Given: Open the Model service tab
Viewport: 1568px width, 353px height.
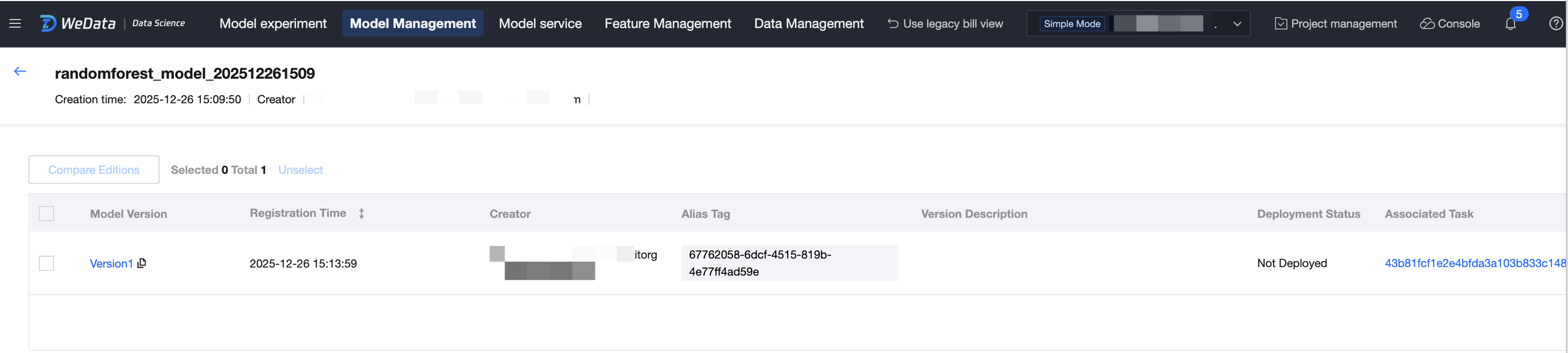Looking at the screenshot, I should 540,24.
